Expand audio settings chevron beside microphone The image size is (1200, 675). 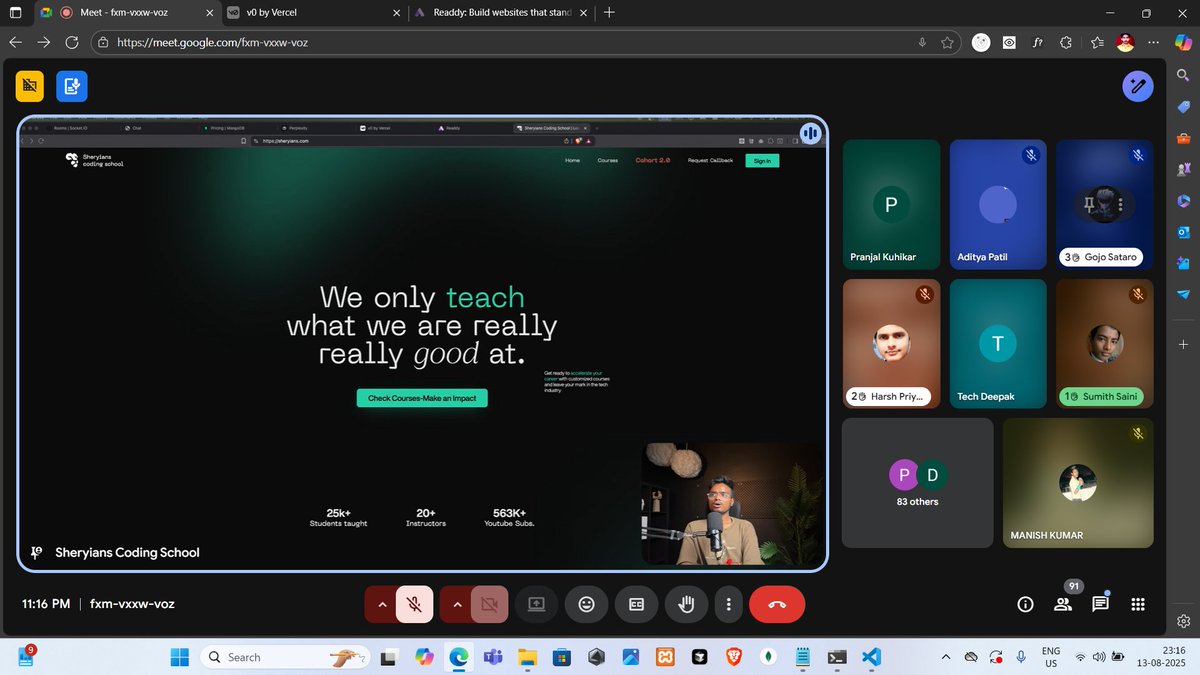[x=381, y=604]
